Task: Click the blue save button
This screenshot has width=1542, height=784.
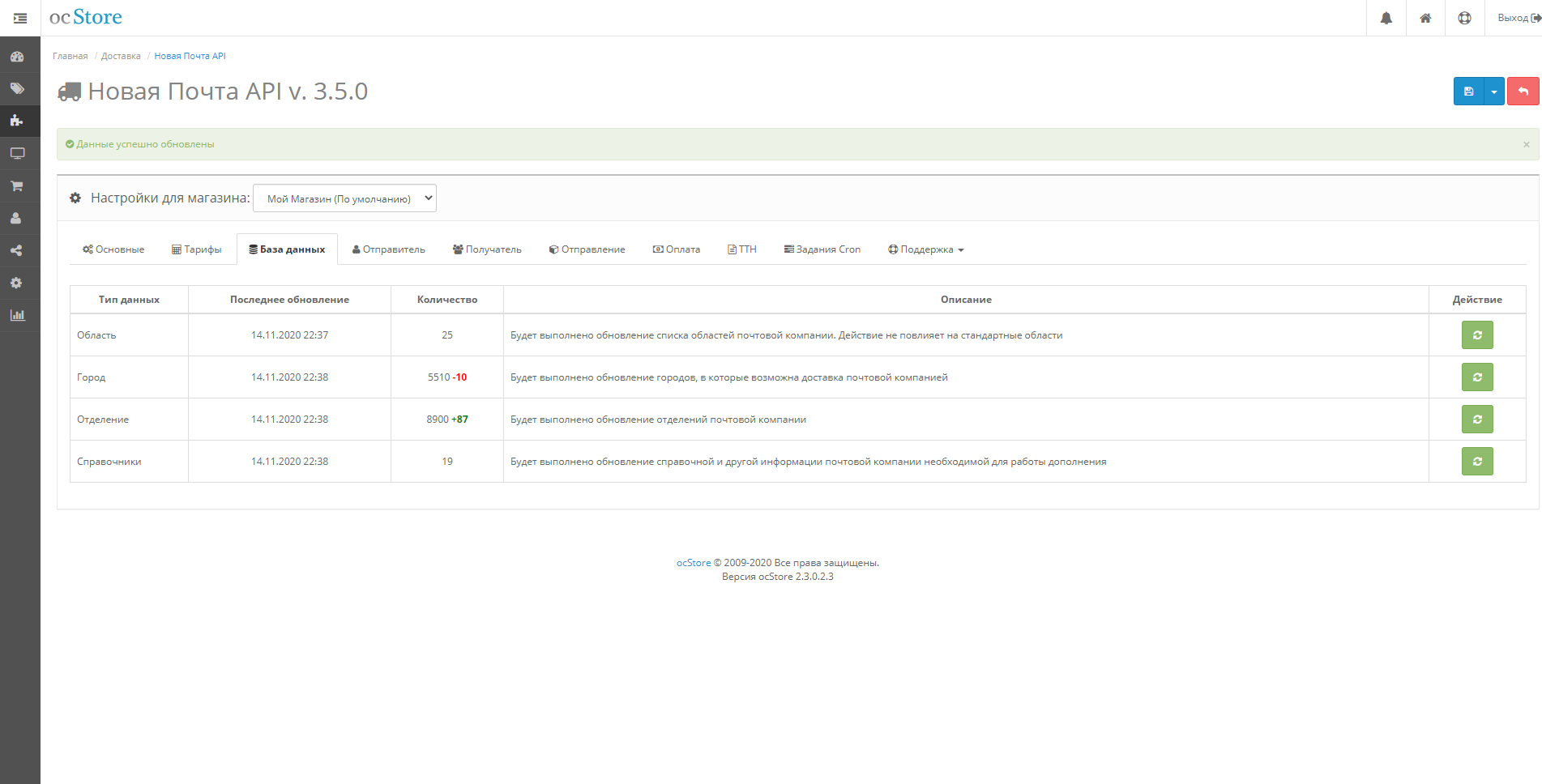Action: (x=1468, y=92)
